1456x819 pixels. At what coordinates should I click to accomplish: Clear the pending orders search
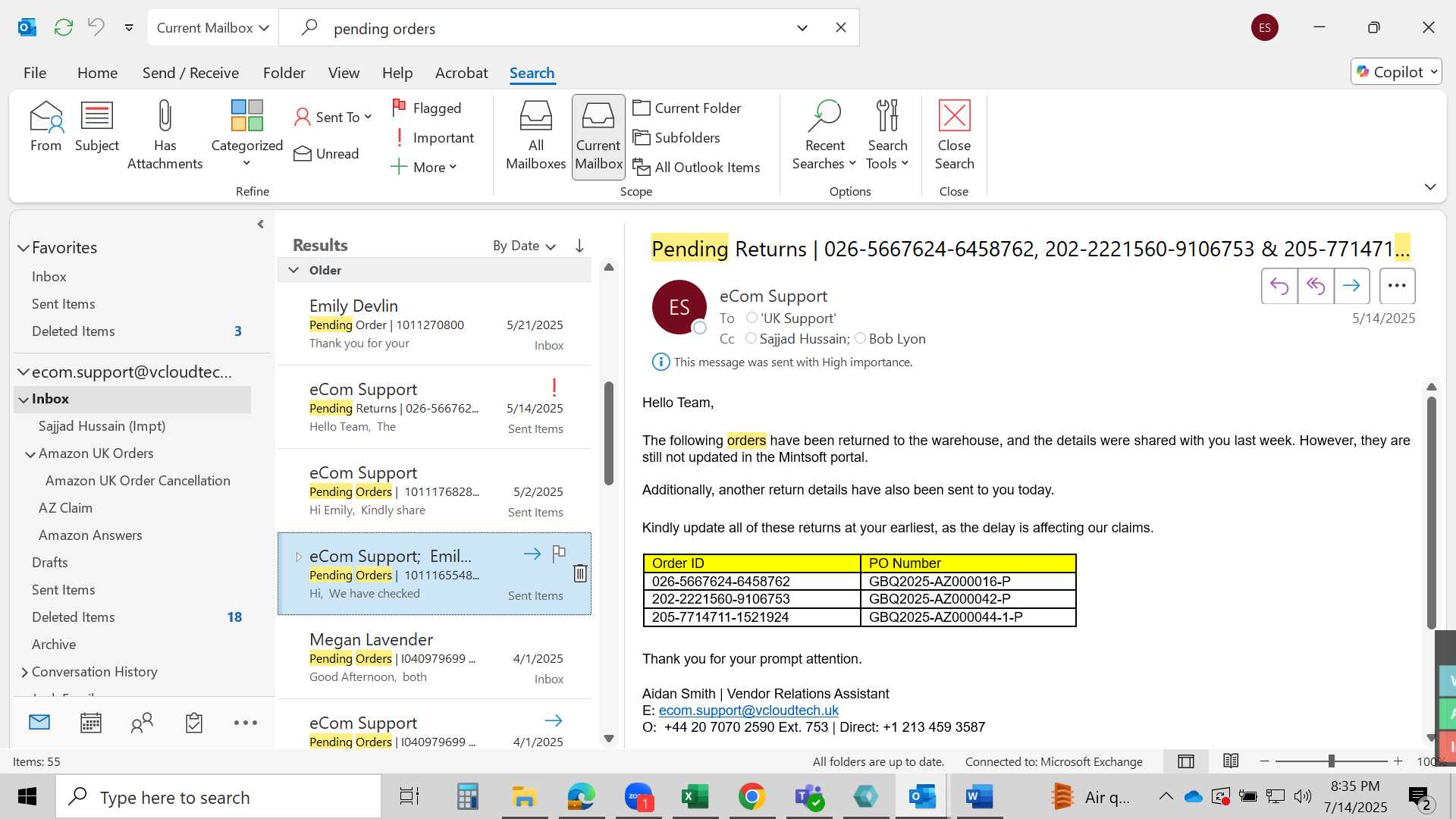point(841,28)
